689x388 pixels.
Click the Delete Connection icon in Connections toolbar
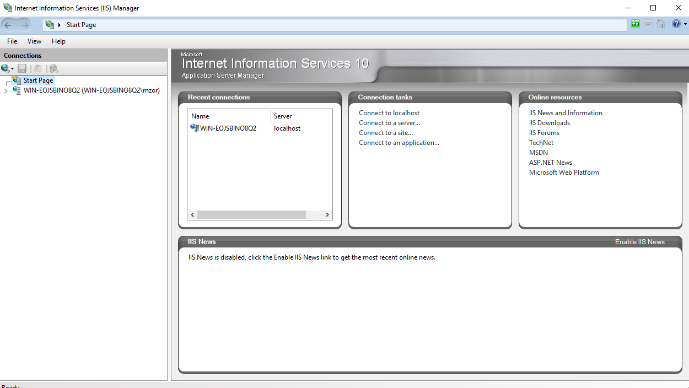[54, 69]
